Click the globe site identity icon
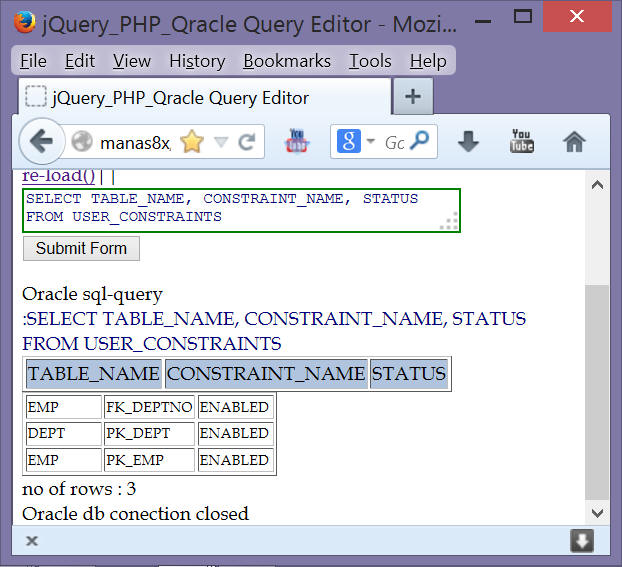Viewport: 622px width, 567px height. (82, 141)
